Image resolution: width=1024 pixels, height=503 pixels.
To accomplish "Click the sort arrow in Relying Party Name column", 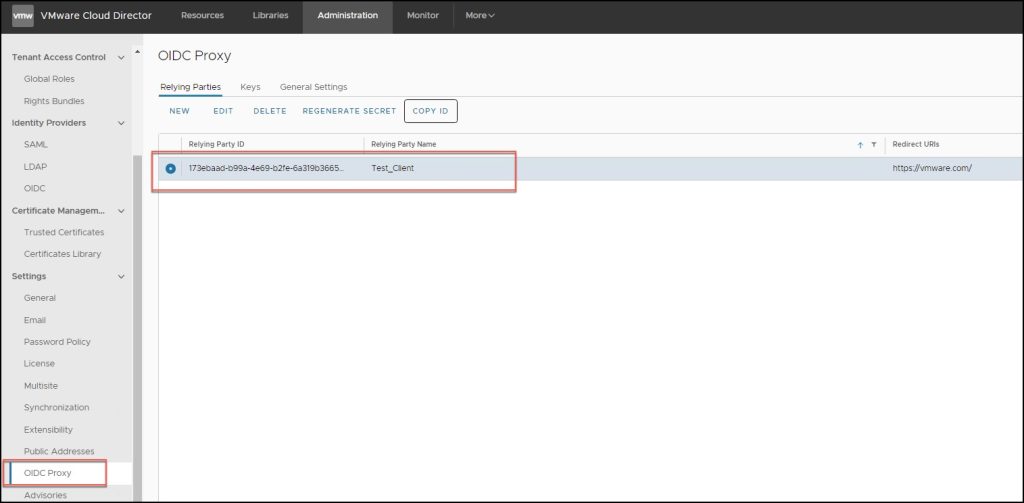I will (860, 145).
